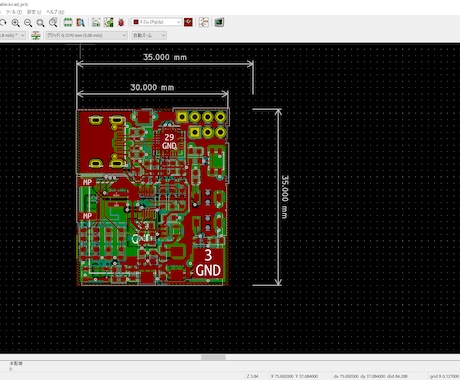The width and height of the screenshot is (460, 380).
Task: Click the Zoom to Fit icon
Action: point(40,23)
